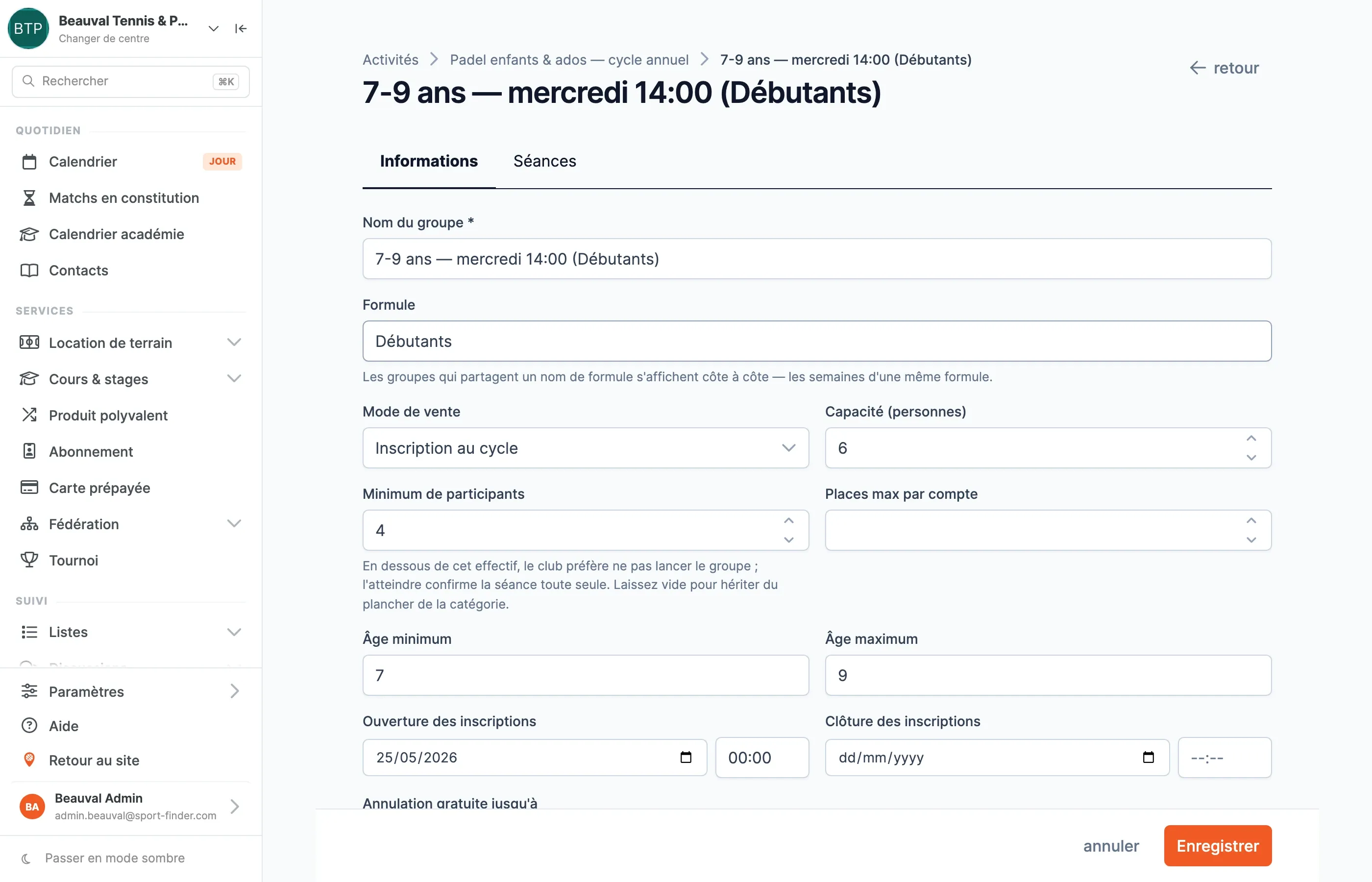Click the Listes list icon
The width and height of the screenshot is (1372, 882).
pyautogui.click(x=29, y=632)
